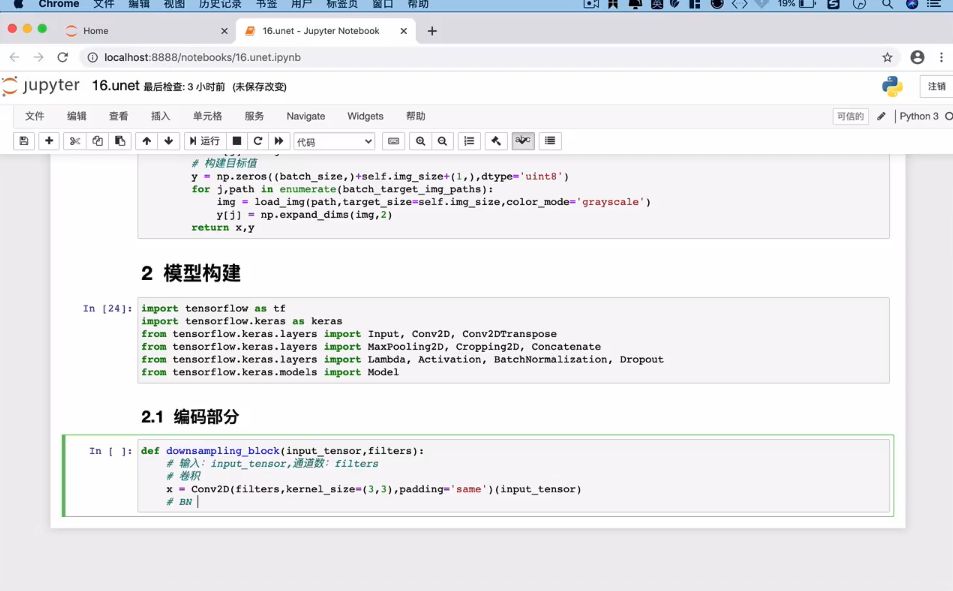This screenshot has height=591, width=953.
Task: Select the In [24] imports code cell
Action: 514,340
